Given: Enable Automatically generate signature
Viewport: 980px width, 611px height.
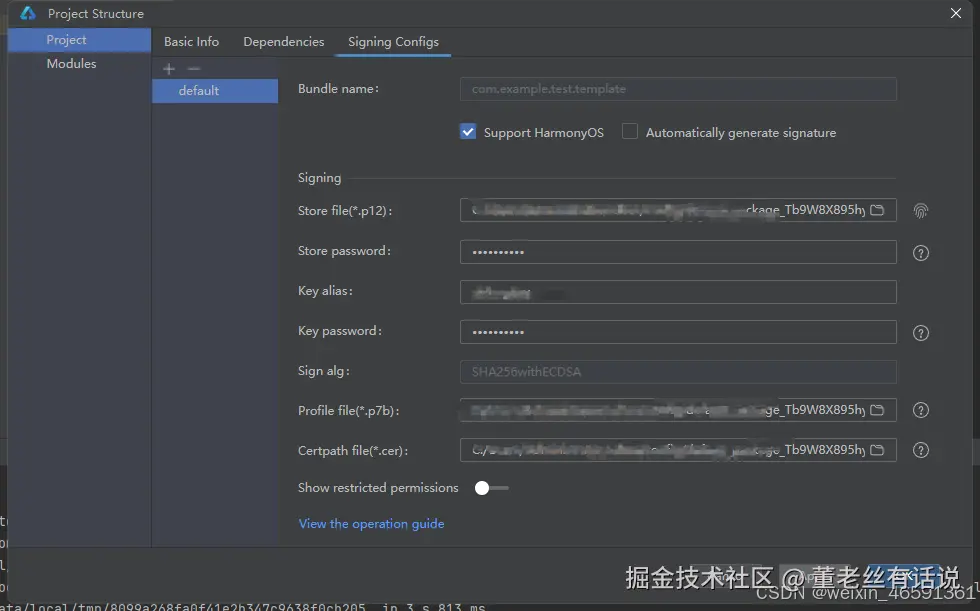Looking at the screenshot, I should tap(629, 131).
